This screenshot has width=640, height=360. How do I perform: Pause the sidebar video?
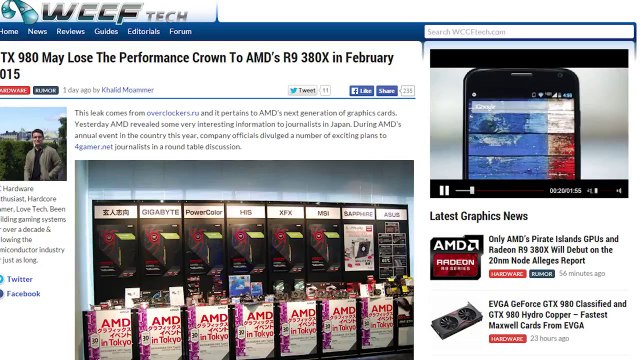tap(444, 191)
